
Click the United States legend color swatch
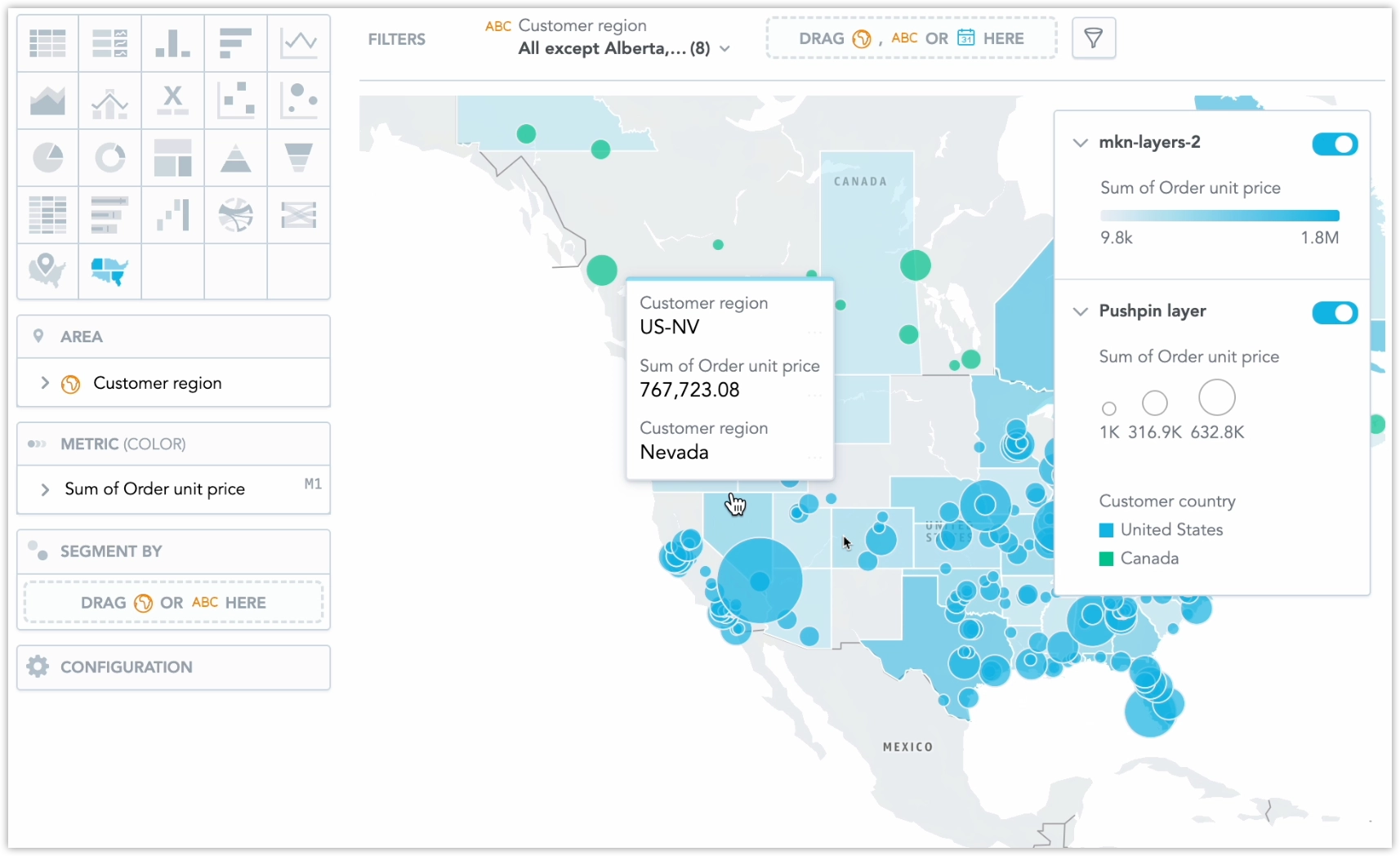[1107, 530]
